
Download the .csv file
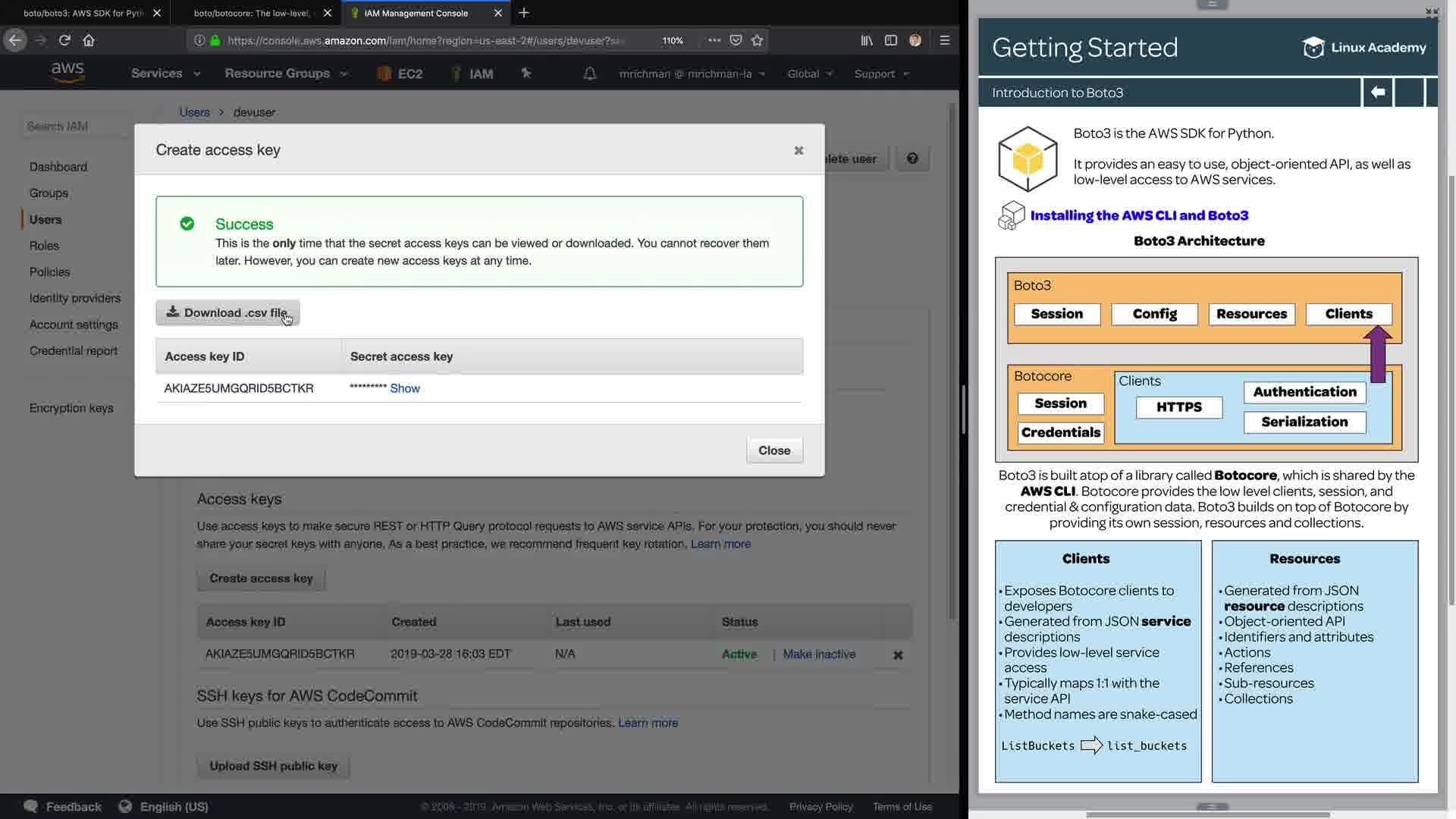[227, 312]
